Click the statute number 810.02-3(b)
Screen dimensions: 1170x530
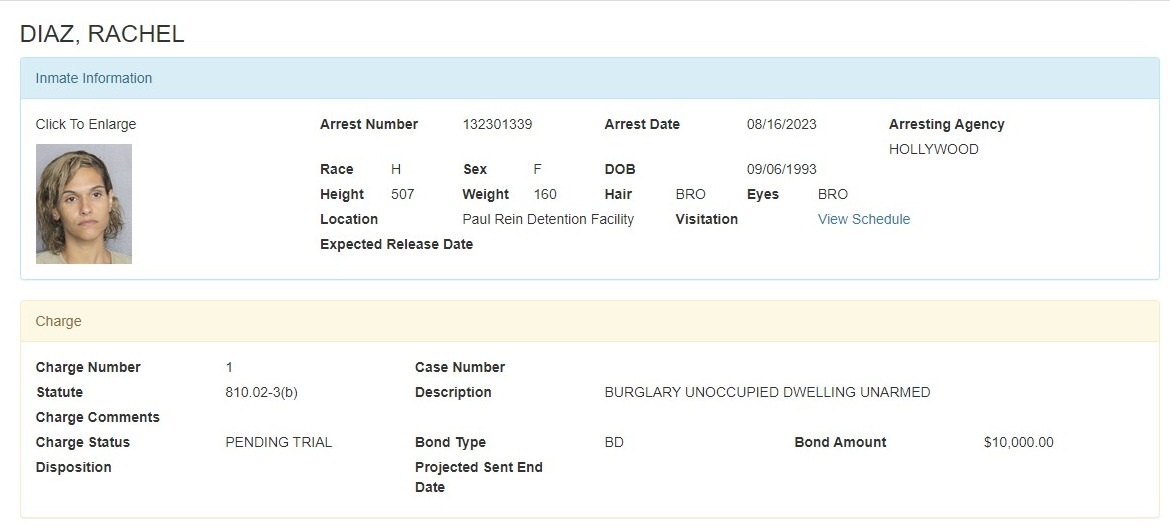point(261,392)
